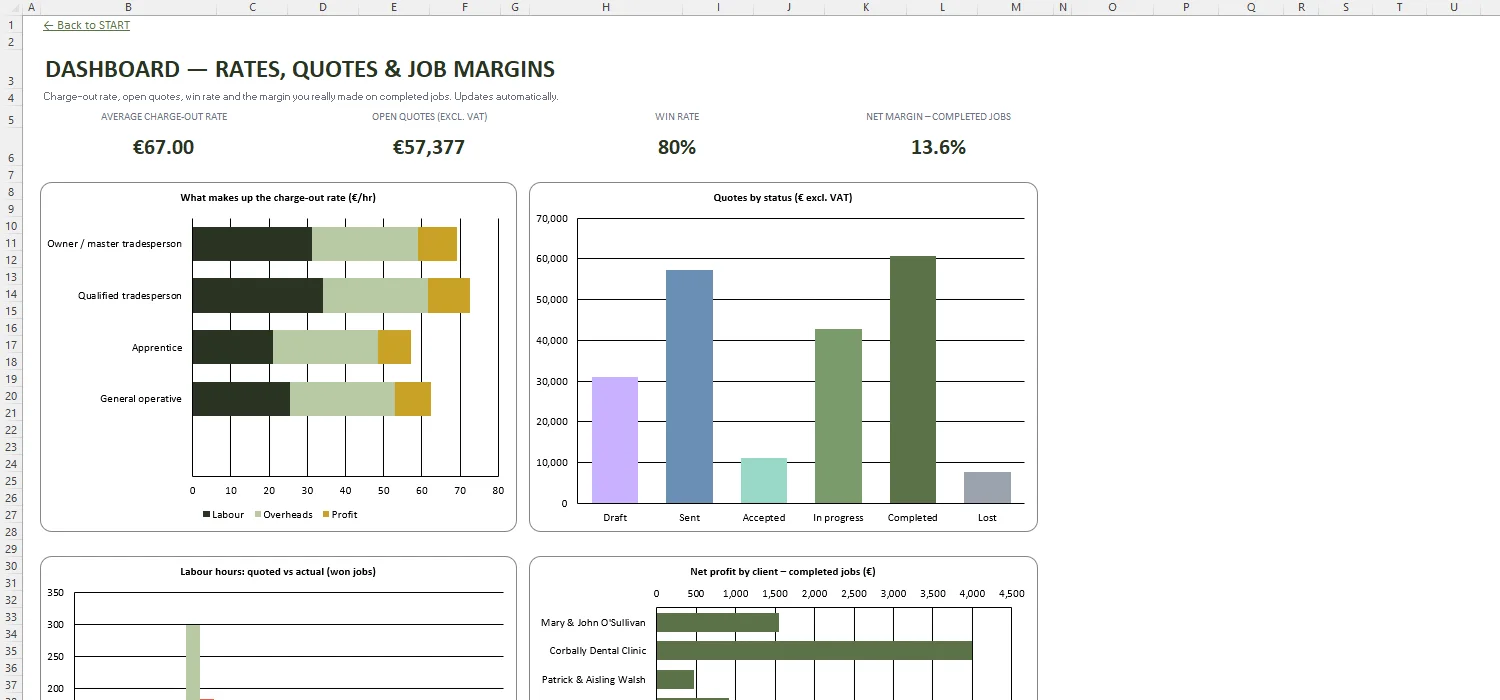Click the dashboard title 'RATES, QUOTES & JOB MARGINS'

point(385,69)
